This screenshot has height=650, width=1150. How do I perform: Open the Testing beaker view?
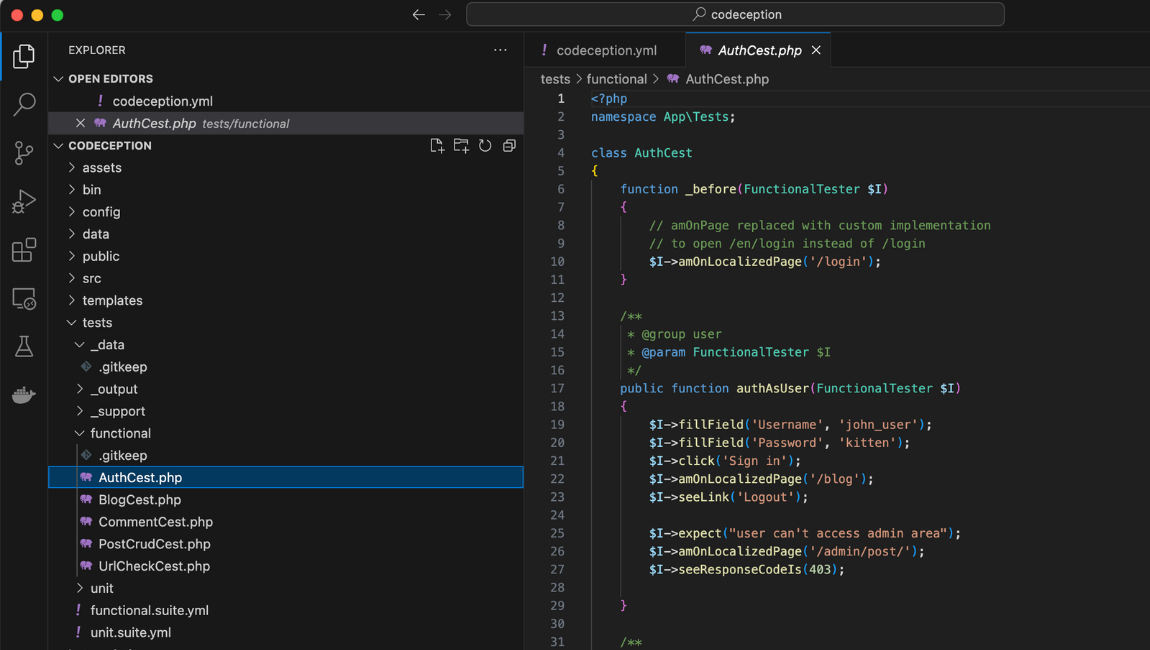tap(24, 346)
